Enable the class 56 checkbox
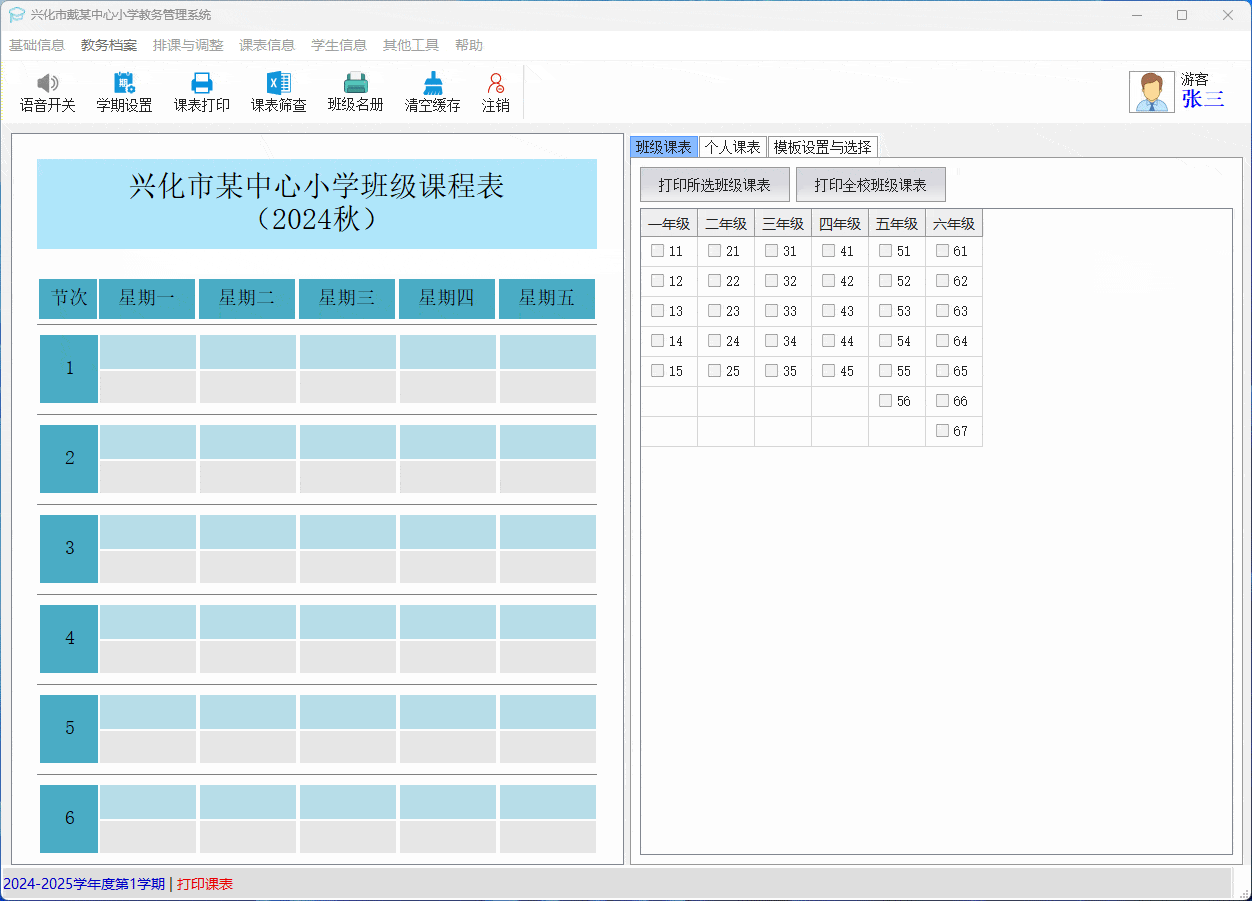 [x=885, y=401]
